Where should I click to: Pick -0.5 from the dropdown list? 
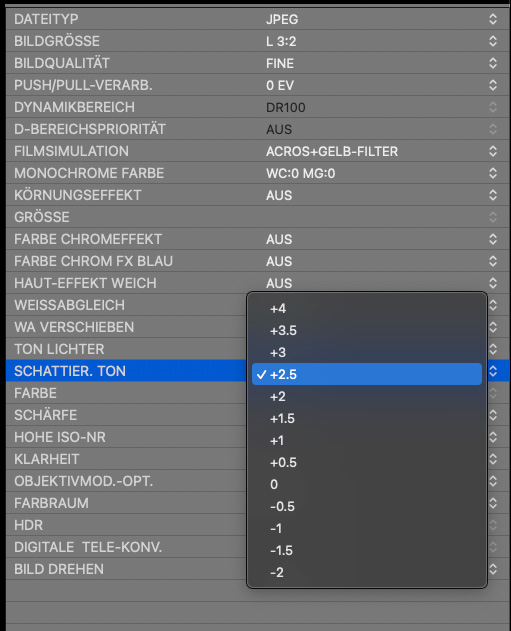coord(367,506)
